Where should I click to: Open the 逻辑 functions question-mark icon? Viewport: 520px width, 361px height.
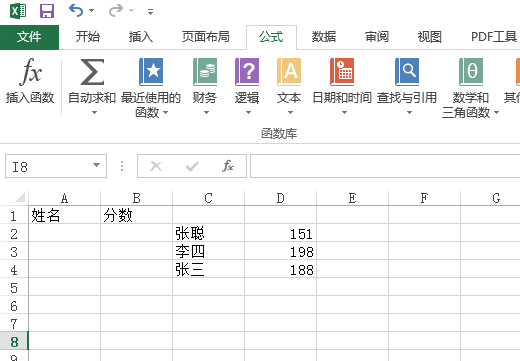coord(247,72)
